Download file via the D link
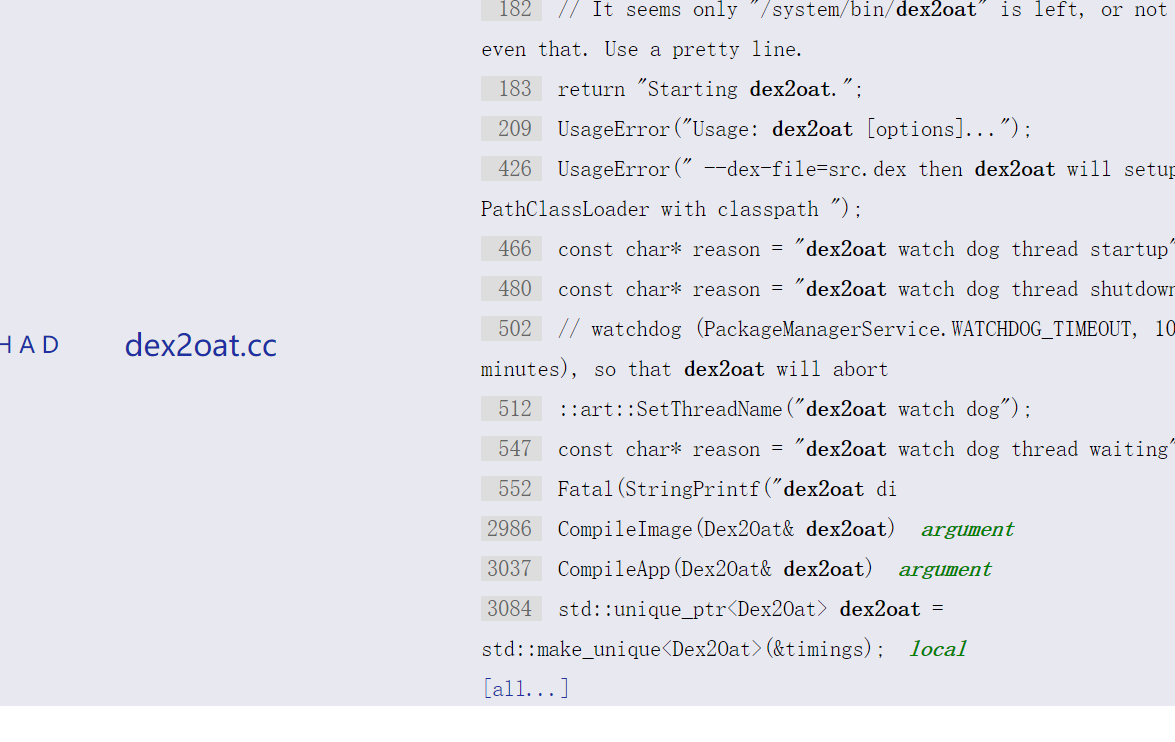The image size is (1175, 742). [51, 345]
